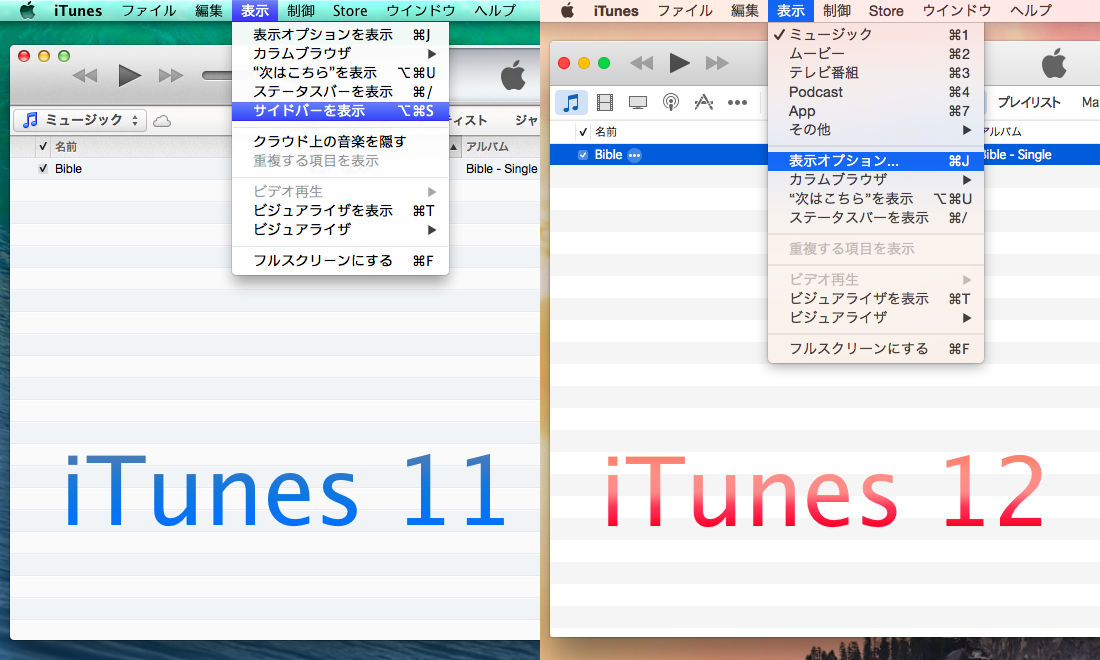The width and height of the screenshot is (1100, 660).
Task: Click the fast-forward button in iTunes 12
Action: 717,63
